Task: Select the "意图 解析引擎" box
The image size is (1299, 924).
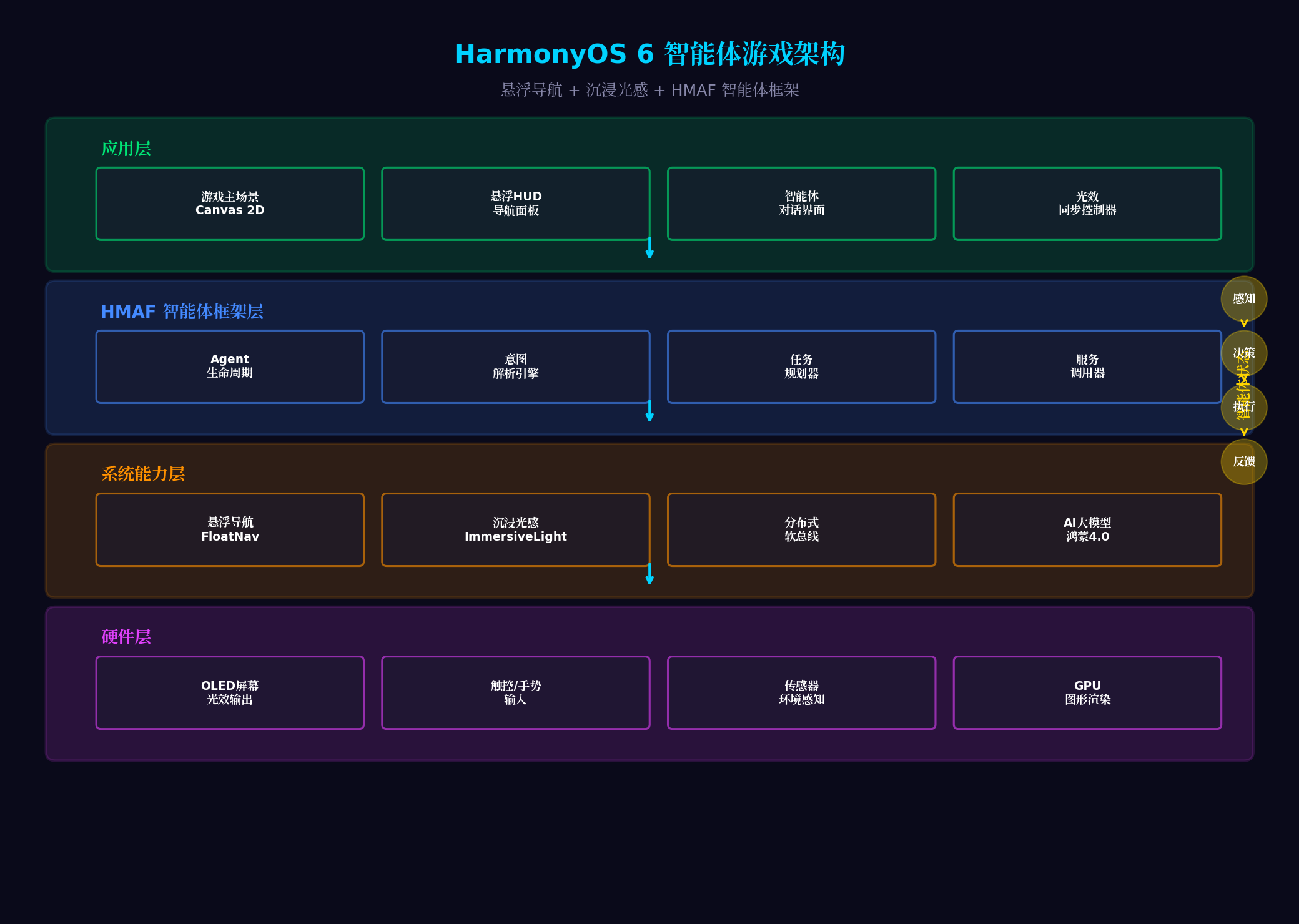Action: (516, 366)
